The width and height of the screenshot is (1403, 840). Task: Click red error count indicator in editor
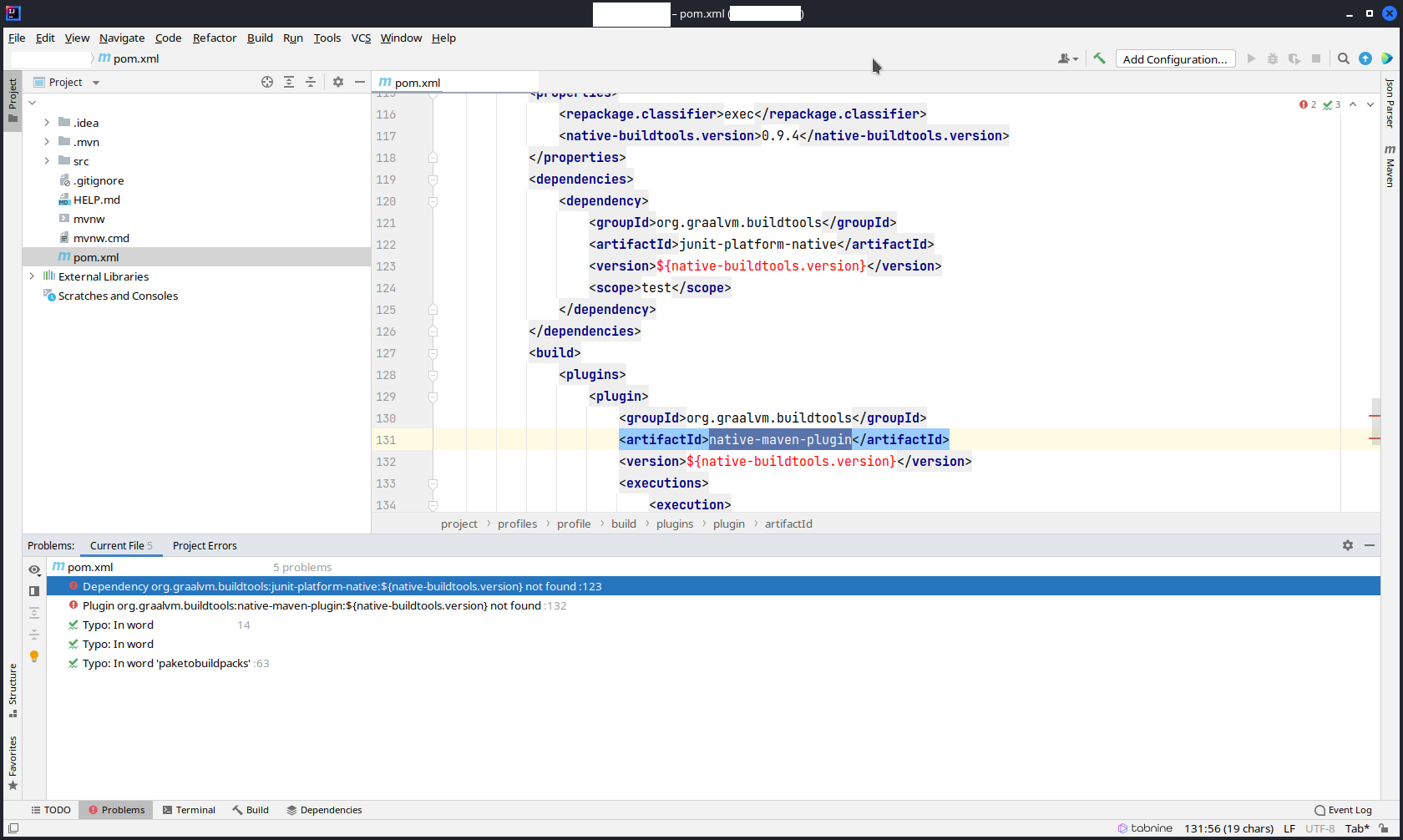(x=1308, y=104)
